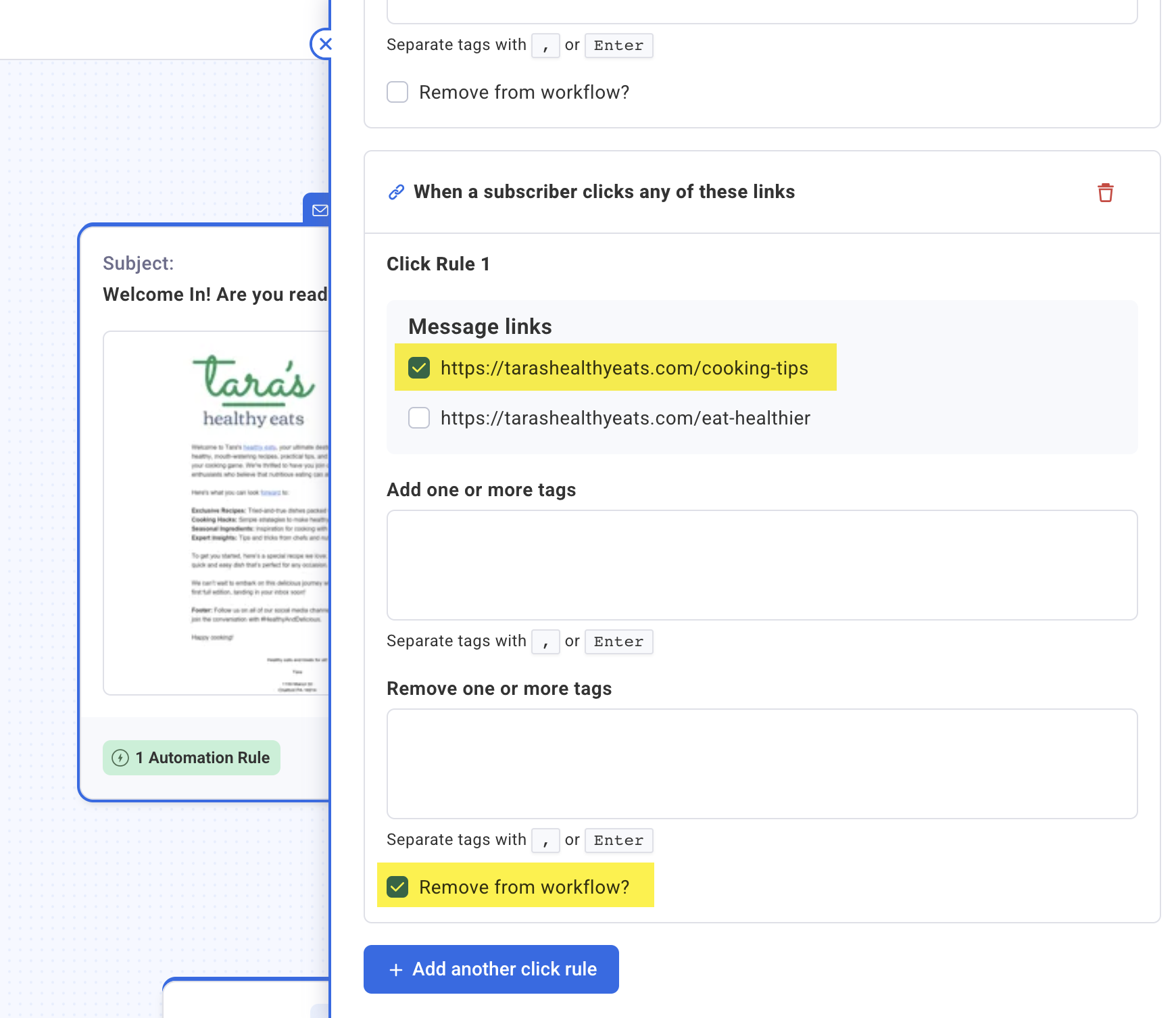
Task: Open the 1 Automation Rule badge
Action: (x=191, y=758)
